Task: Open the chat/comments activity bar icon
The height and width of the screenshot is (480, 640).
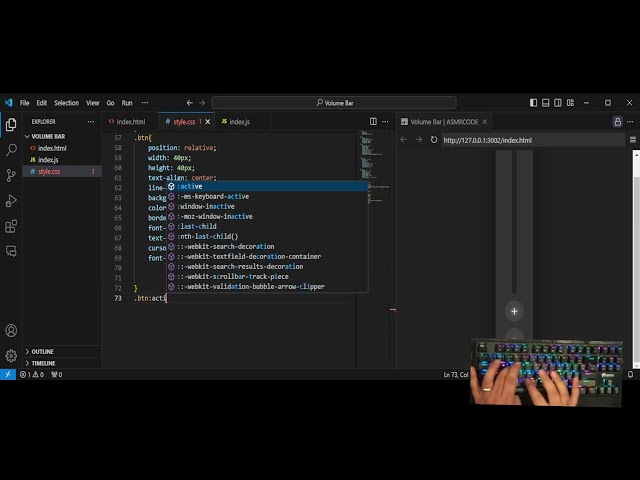Action: tap(11, 251)
